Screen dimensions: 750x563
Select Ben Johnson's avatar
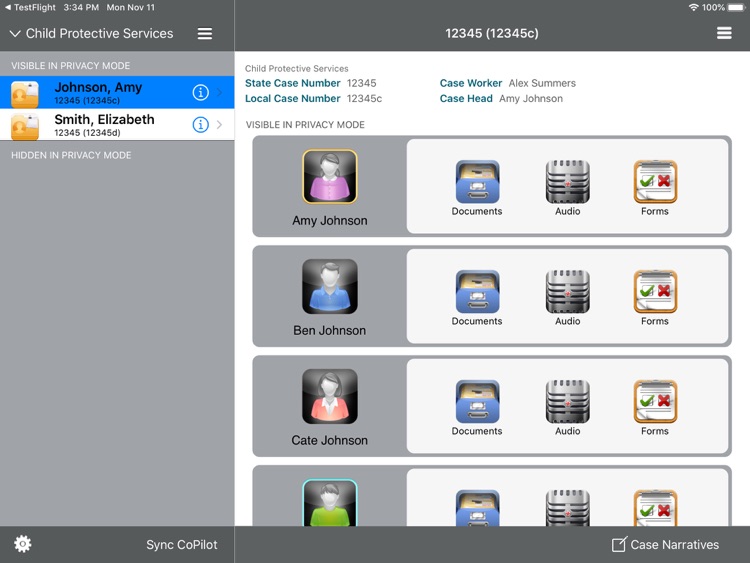pos(330,287)
